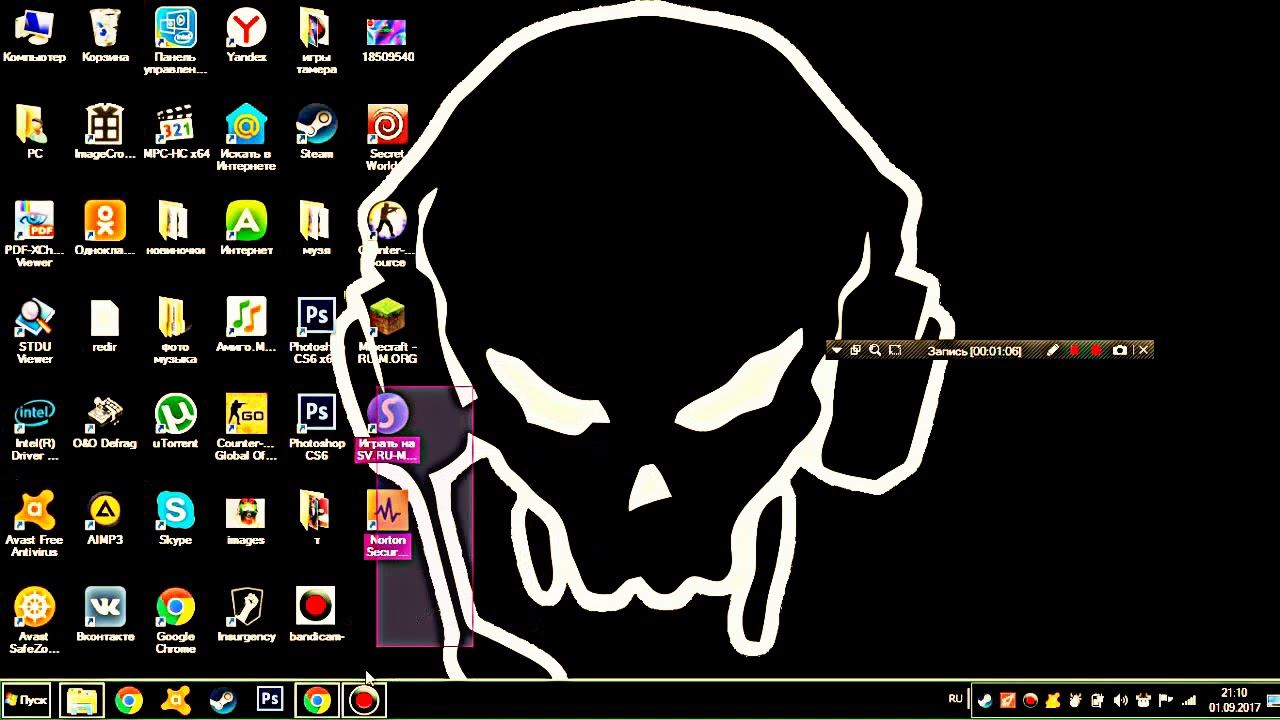Launch the Steam desktop shortcut

click(316, 133)
